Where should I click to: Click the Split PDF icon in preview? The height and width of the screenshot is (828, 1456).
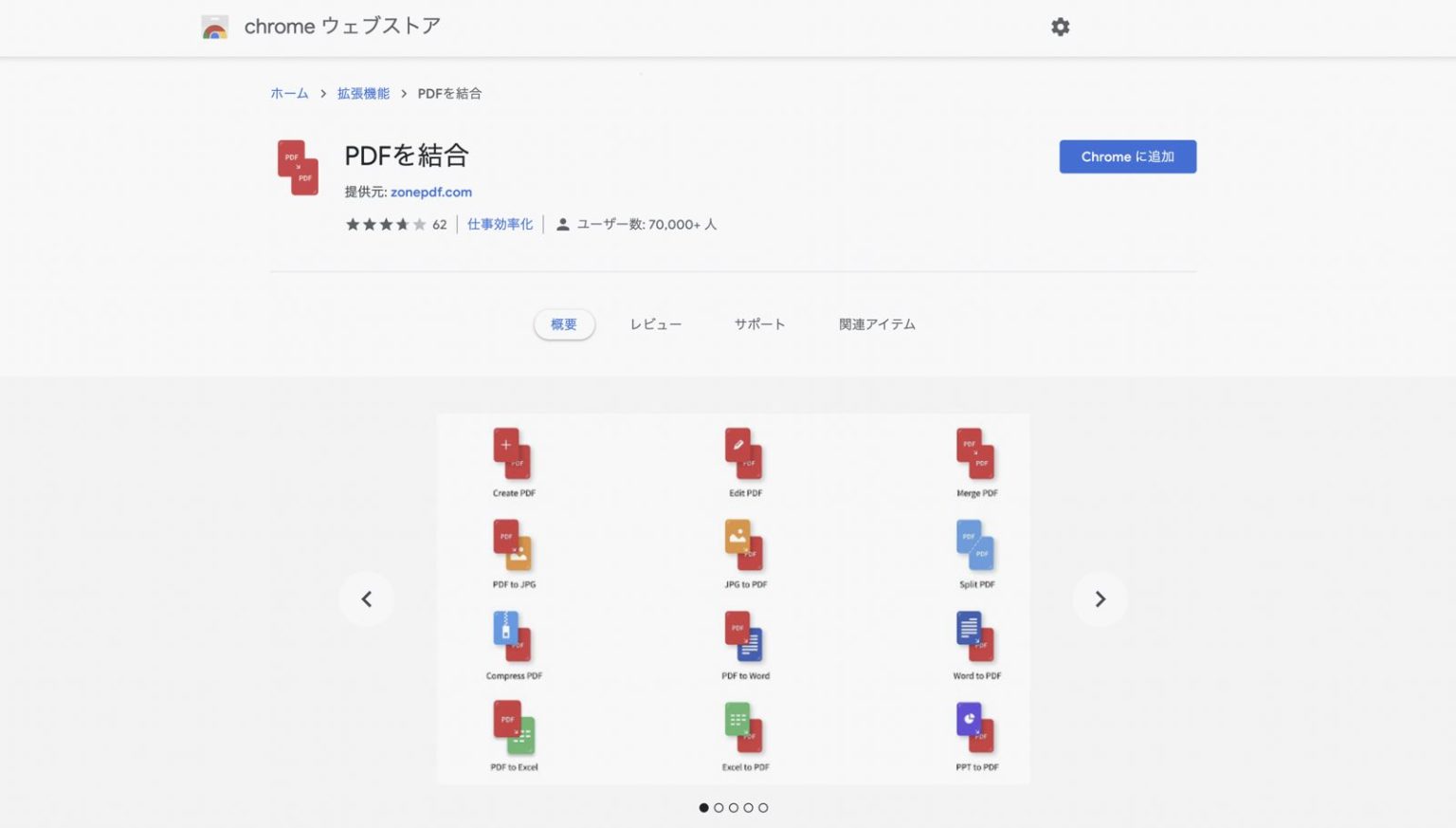click(x=975, y=546)
